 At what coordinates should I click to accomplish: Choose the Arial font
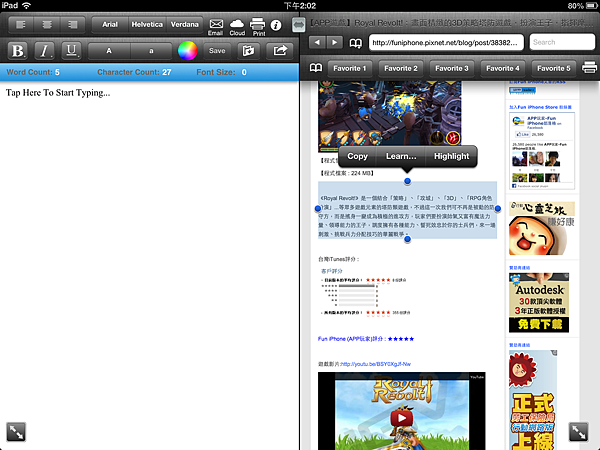pyautogui.click(x=110, y=24)
